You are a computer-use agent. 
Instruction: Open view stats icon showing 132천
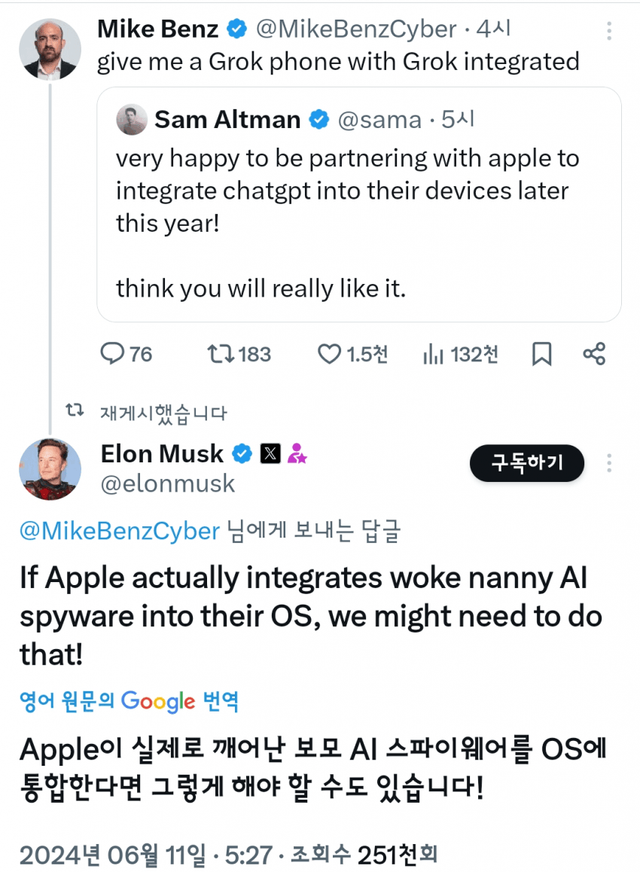[x=434, y=353]
